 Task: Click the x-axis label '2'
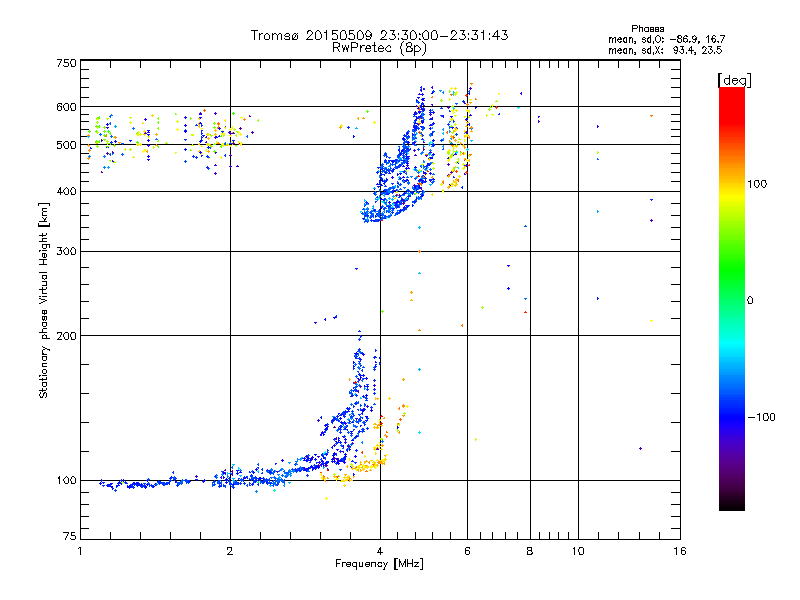click(x=230, y=551)
